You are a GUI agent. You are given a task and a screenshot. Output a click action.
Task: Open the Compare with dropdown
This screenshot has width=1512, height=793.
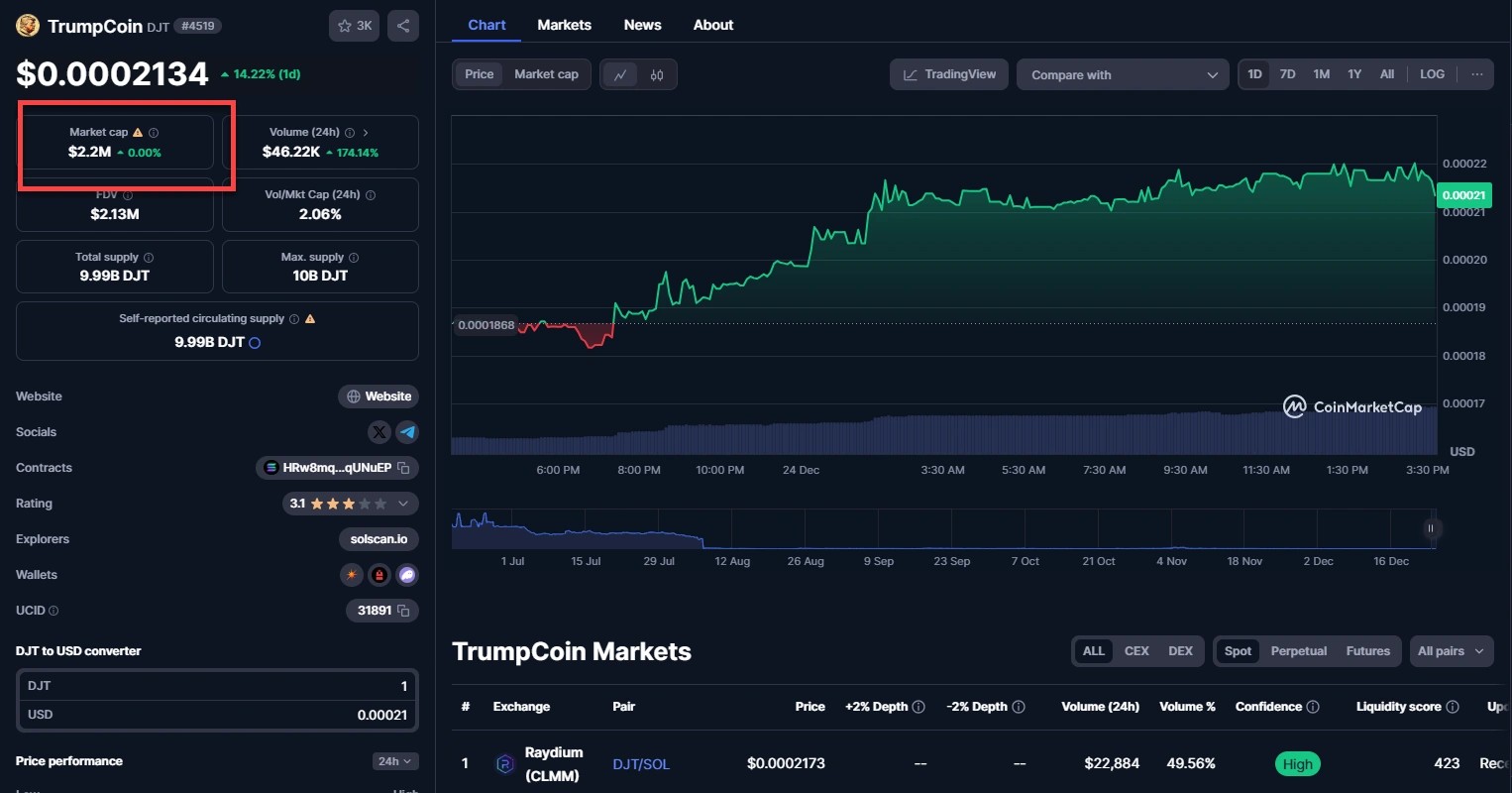coord(1123,74)
